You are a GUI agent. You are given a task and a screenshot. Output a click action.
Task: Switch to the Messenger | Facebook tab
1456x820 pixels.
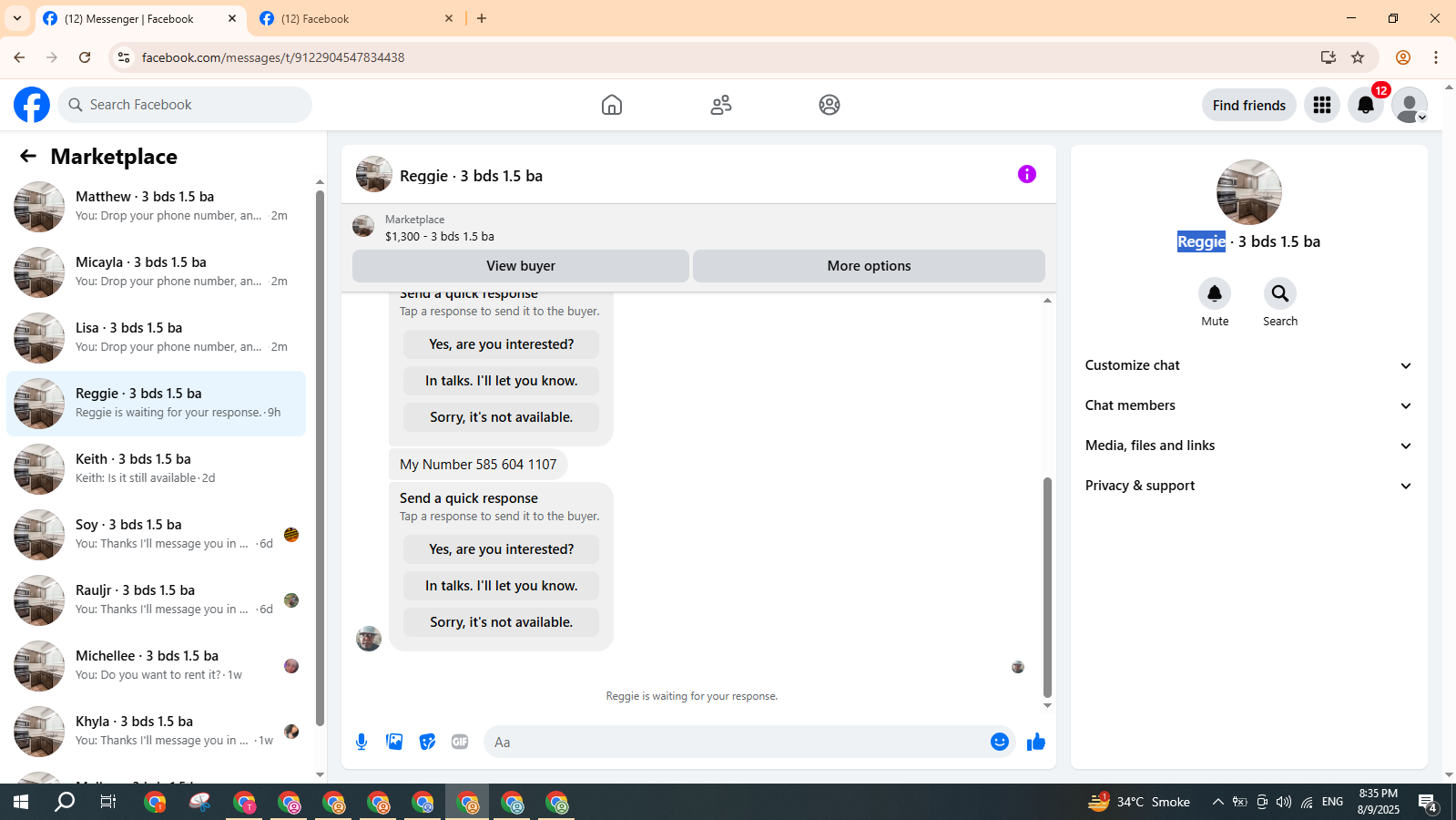[x=139, y=18]
